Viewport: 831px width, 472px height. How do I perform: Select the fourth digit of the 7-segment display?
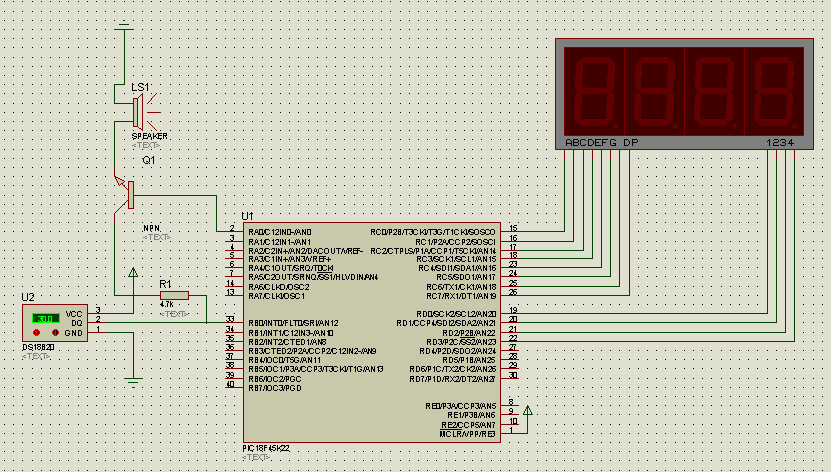click(x=774, y=92)
